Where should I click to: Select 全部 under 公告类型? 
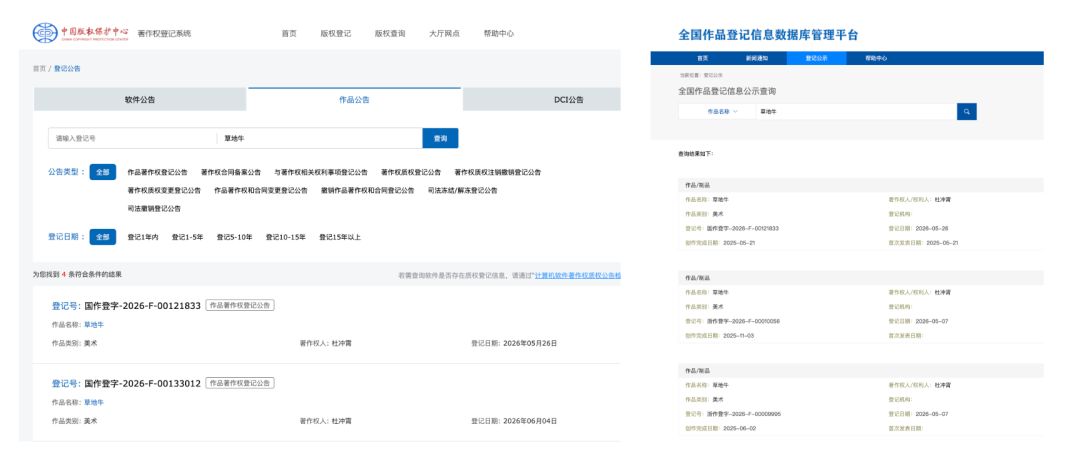[102, 172]
